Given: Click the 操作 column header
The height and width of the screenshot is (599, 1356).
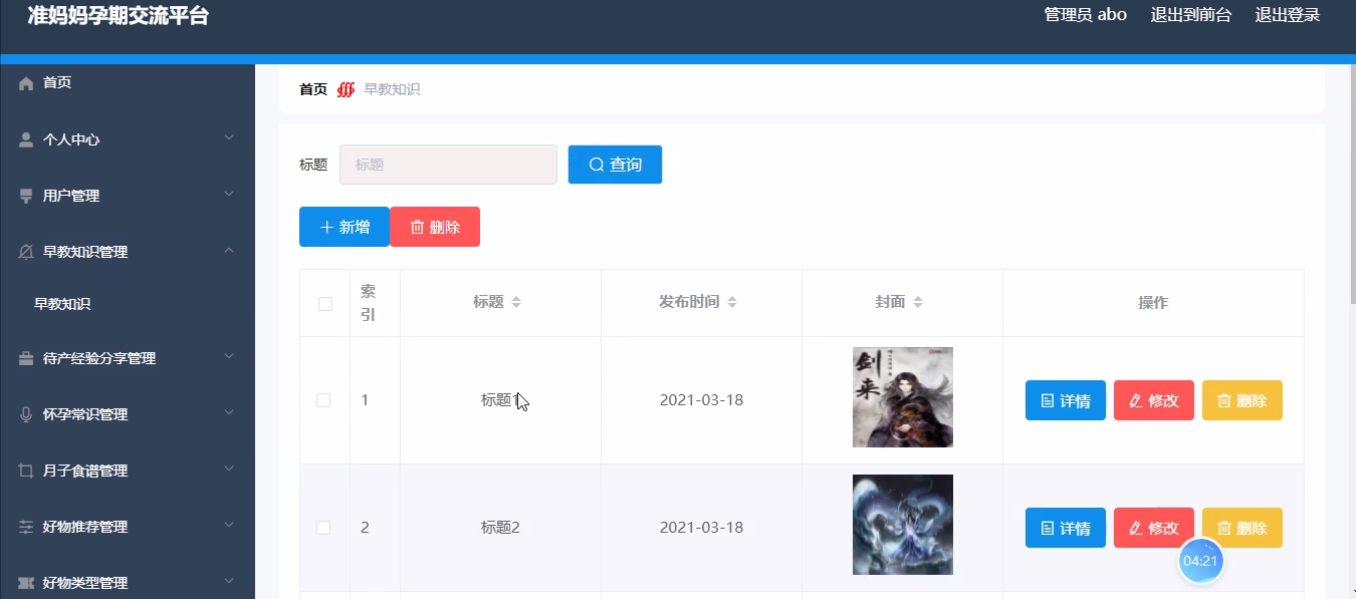Looking at the screenshot, I should click(1153, 302).
